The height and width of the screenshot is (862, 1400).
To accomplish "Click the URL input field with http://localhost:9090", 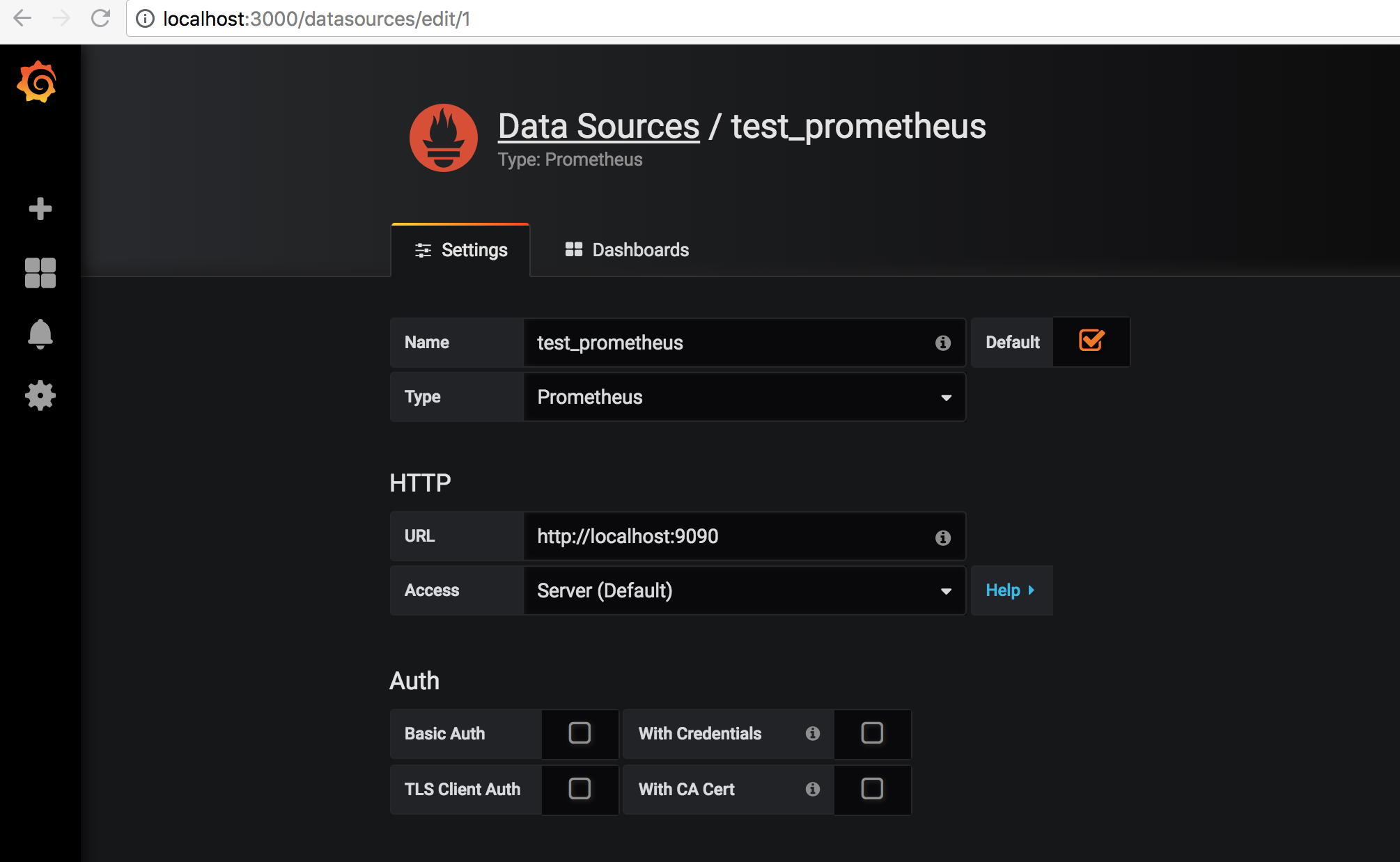I will point(745,536).
